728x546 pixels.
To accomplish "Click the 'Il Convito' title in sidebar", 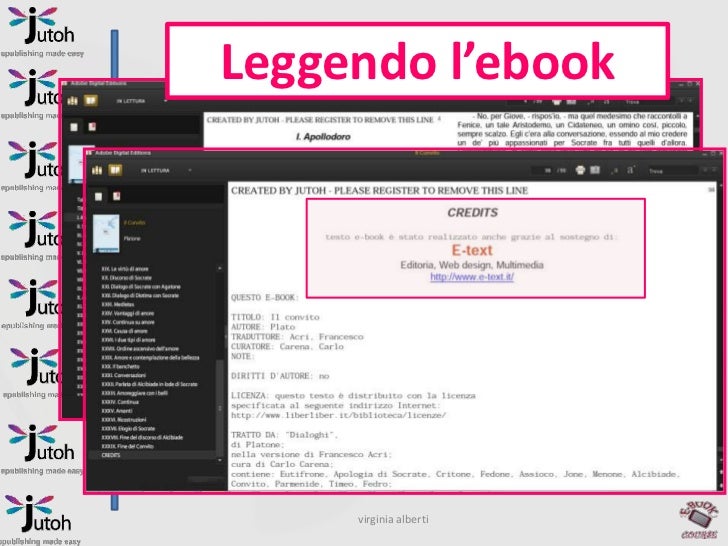I will coord(135,222).
